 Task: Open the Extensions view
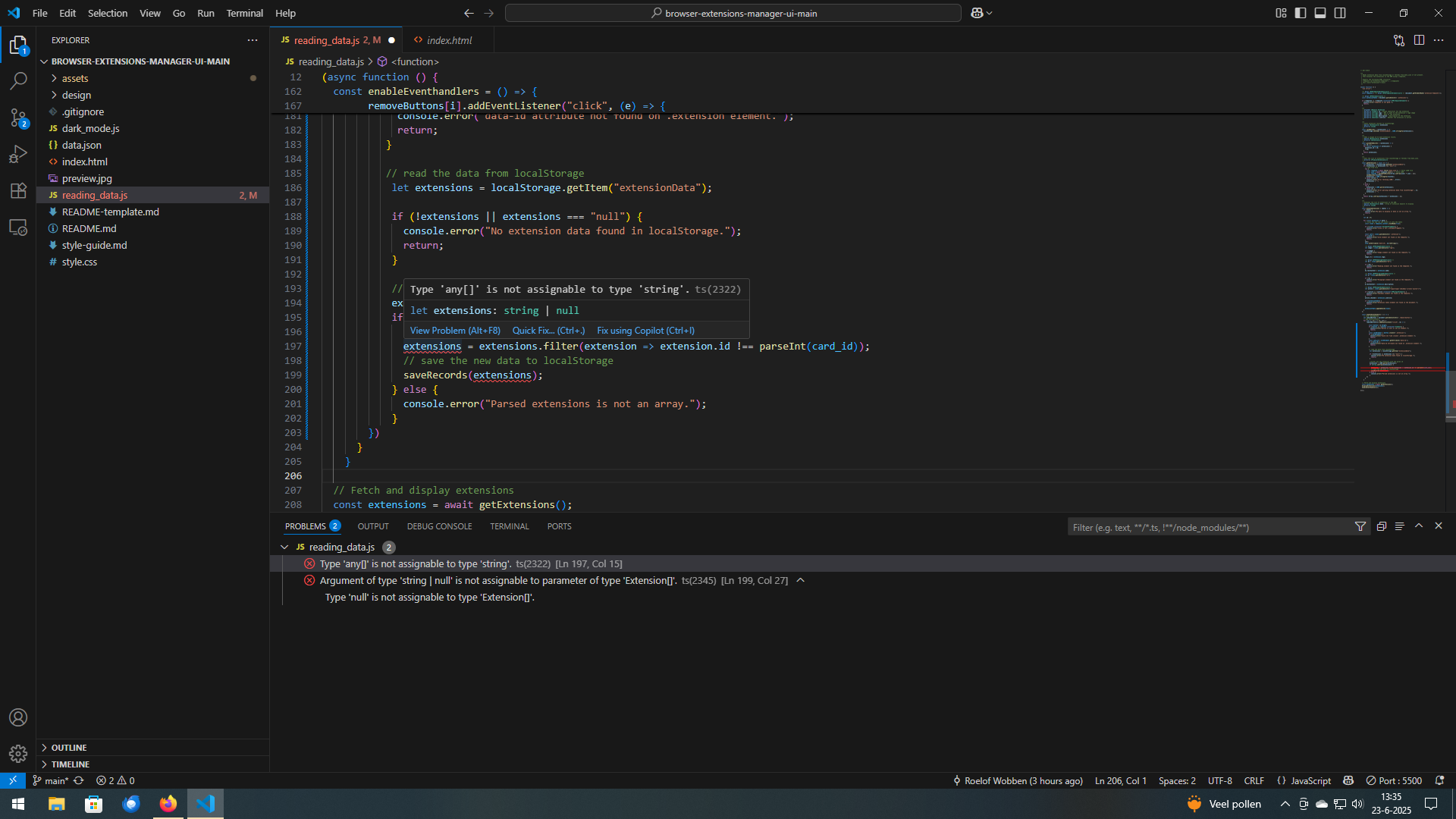[18, 190]
